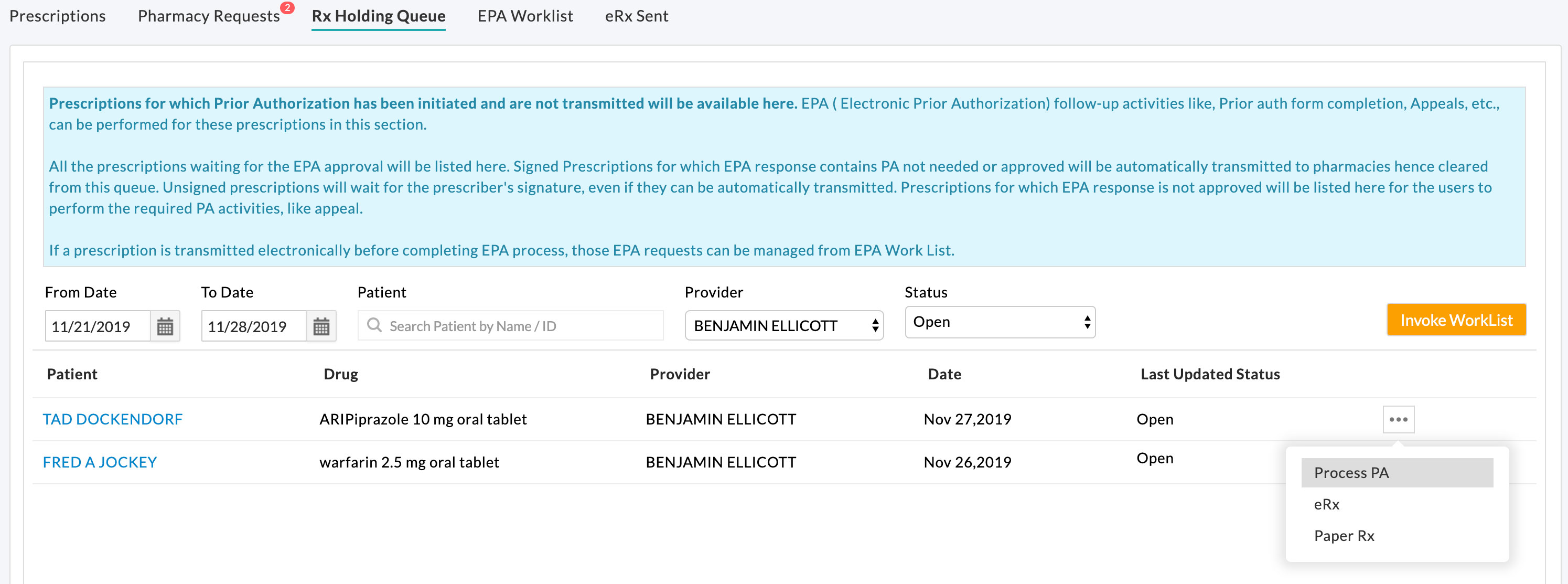This screenshot has height=584, width=1568.
Task: Select eRx from the actions menu
Action: coord(1326,504)
